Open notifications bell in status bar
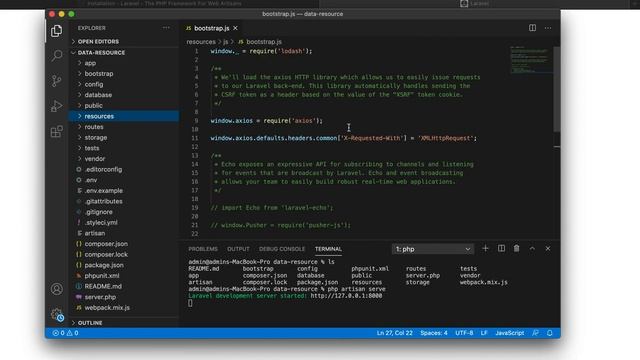This screenshot has width=640, height=360. tap(550, 333)
